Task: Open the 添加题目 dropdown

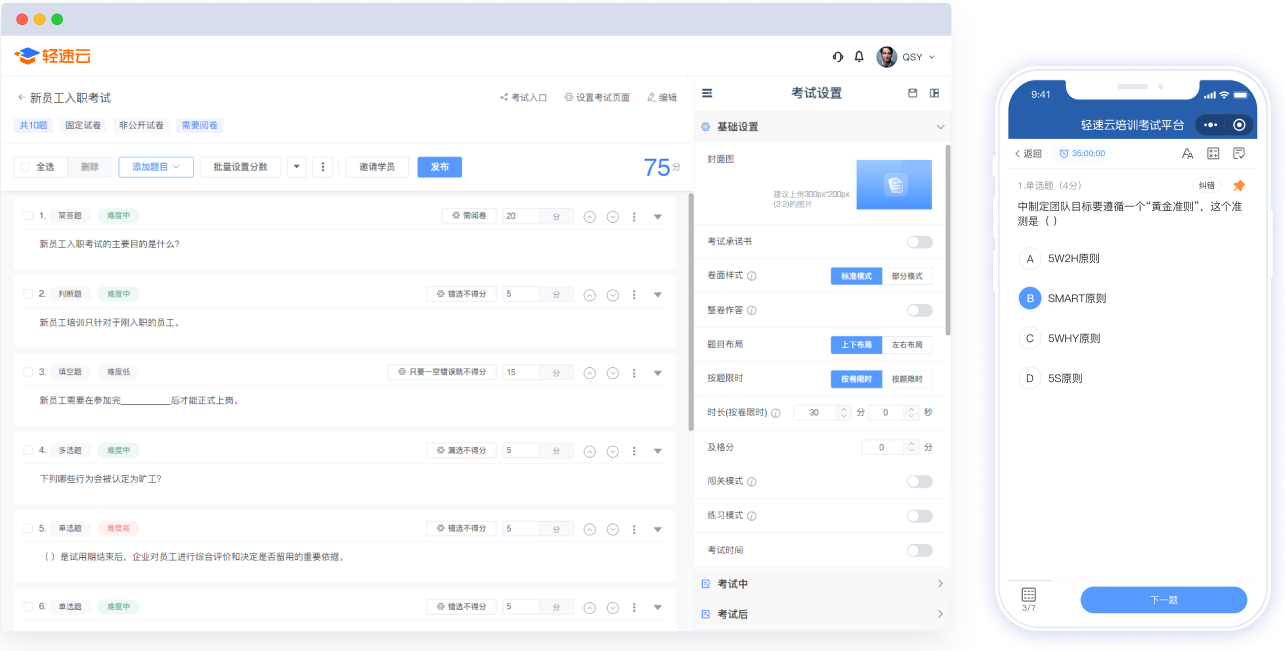Action: (155, 167)
